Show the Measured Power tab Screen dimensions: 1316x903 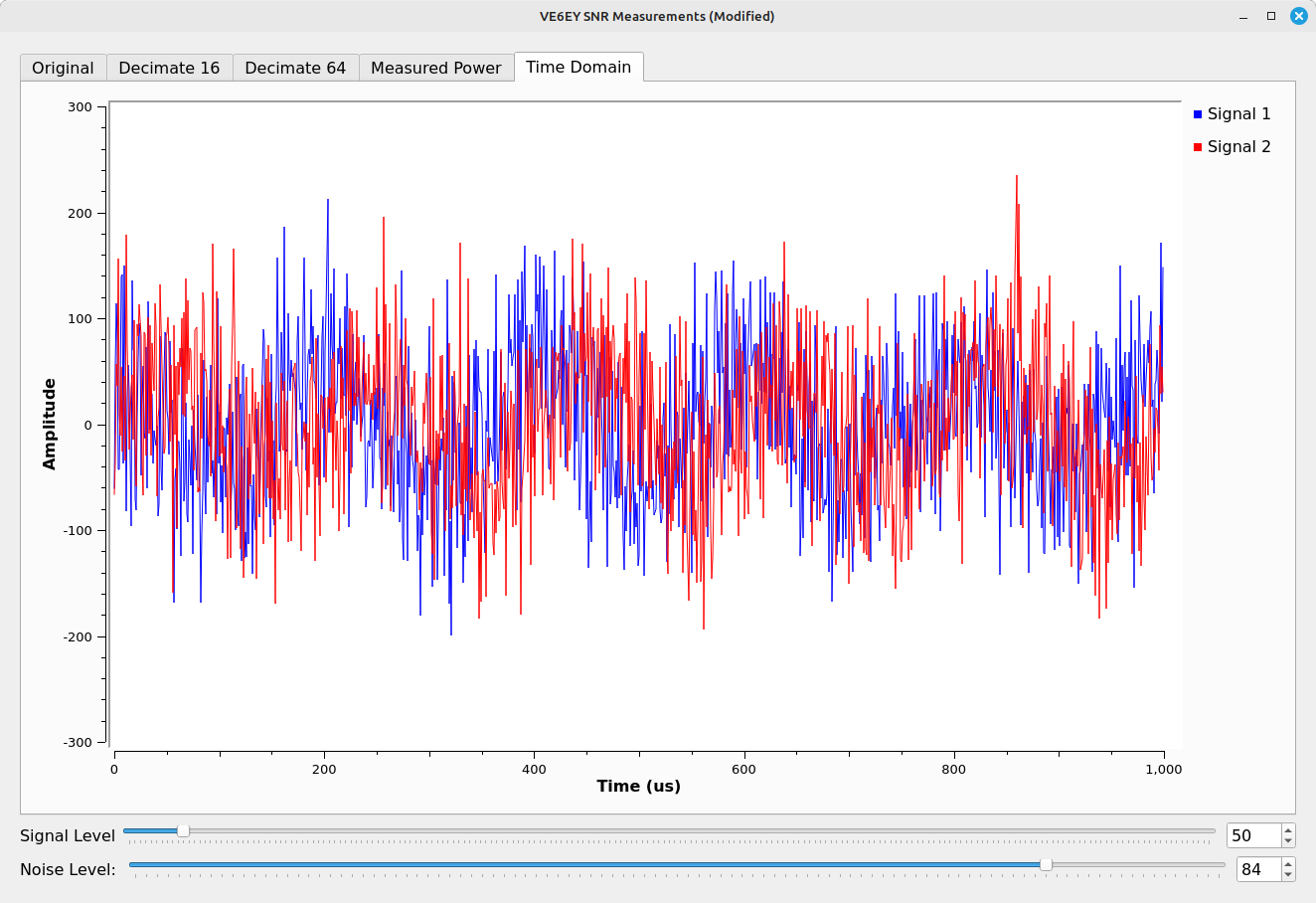pos(435,68)
